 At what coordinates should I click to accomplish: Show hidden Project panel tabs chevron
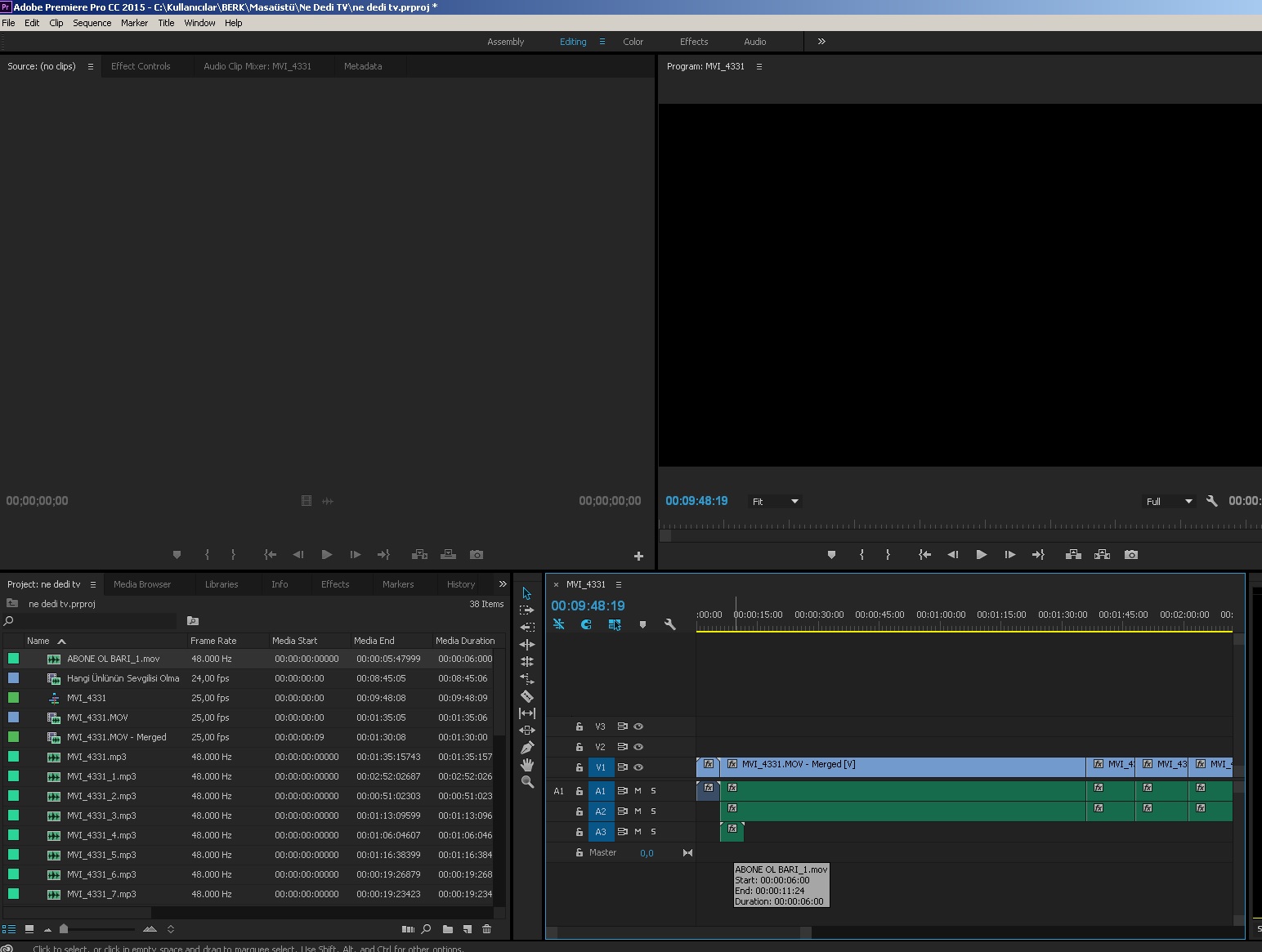point(502,584)
